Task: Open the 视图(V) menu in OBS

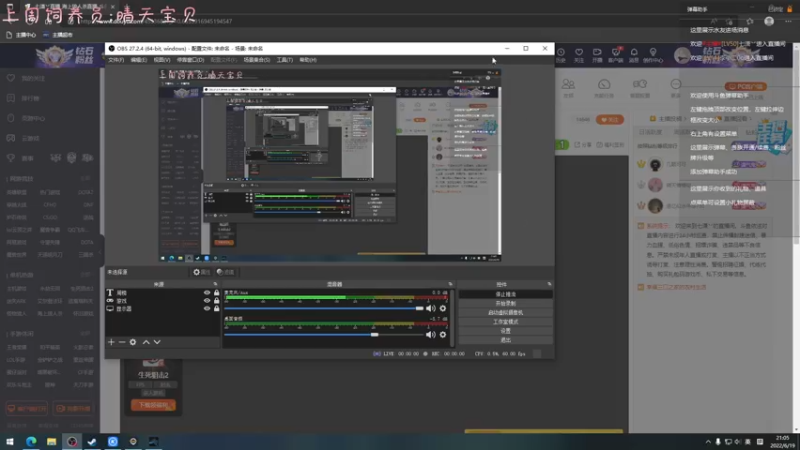Action: click(162, 60)
